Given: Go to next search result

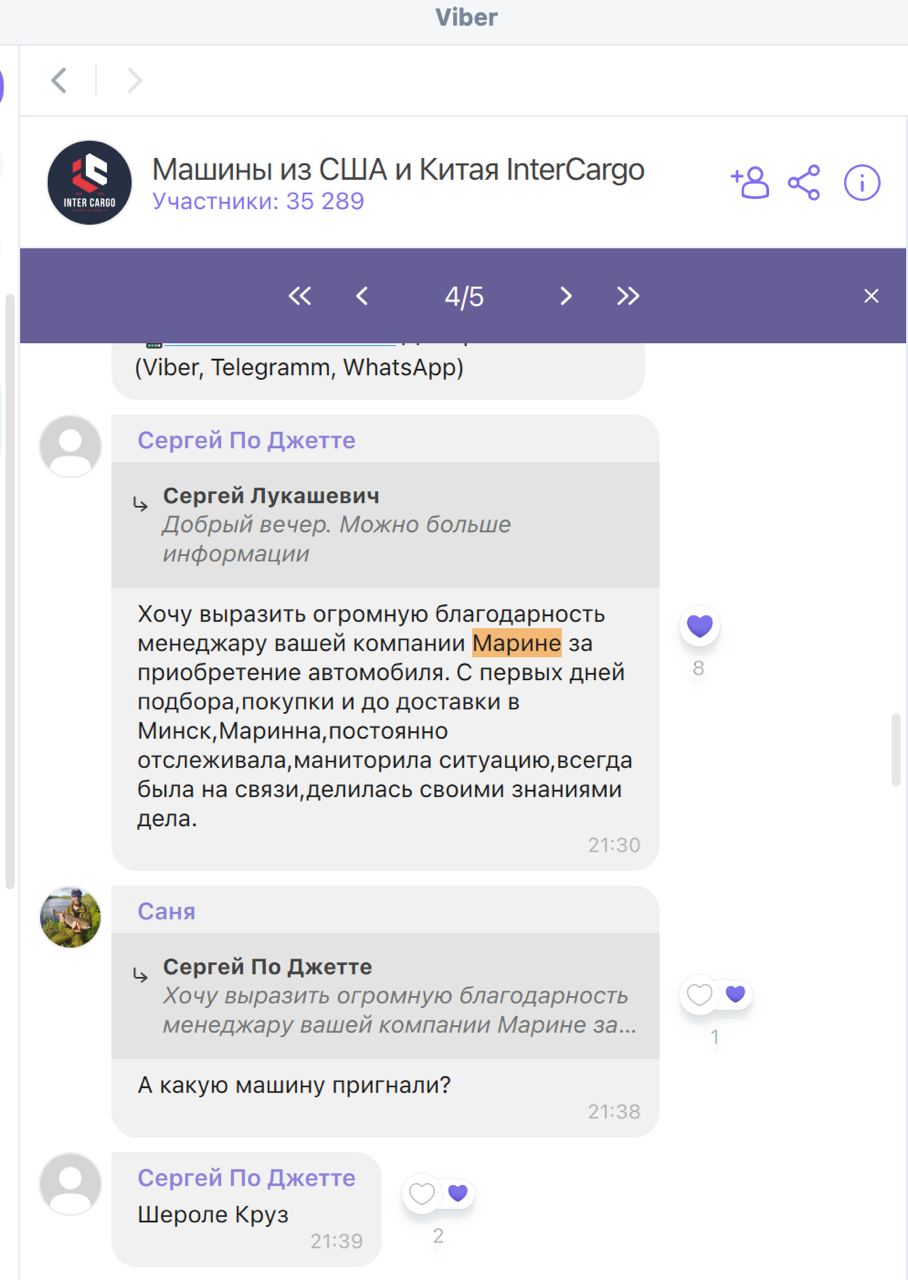Looking at the screenshot, I should 566,296.
